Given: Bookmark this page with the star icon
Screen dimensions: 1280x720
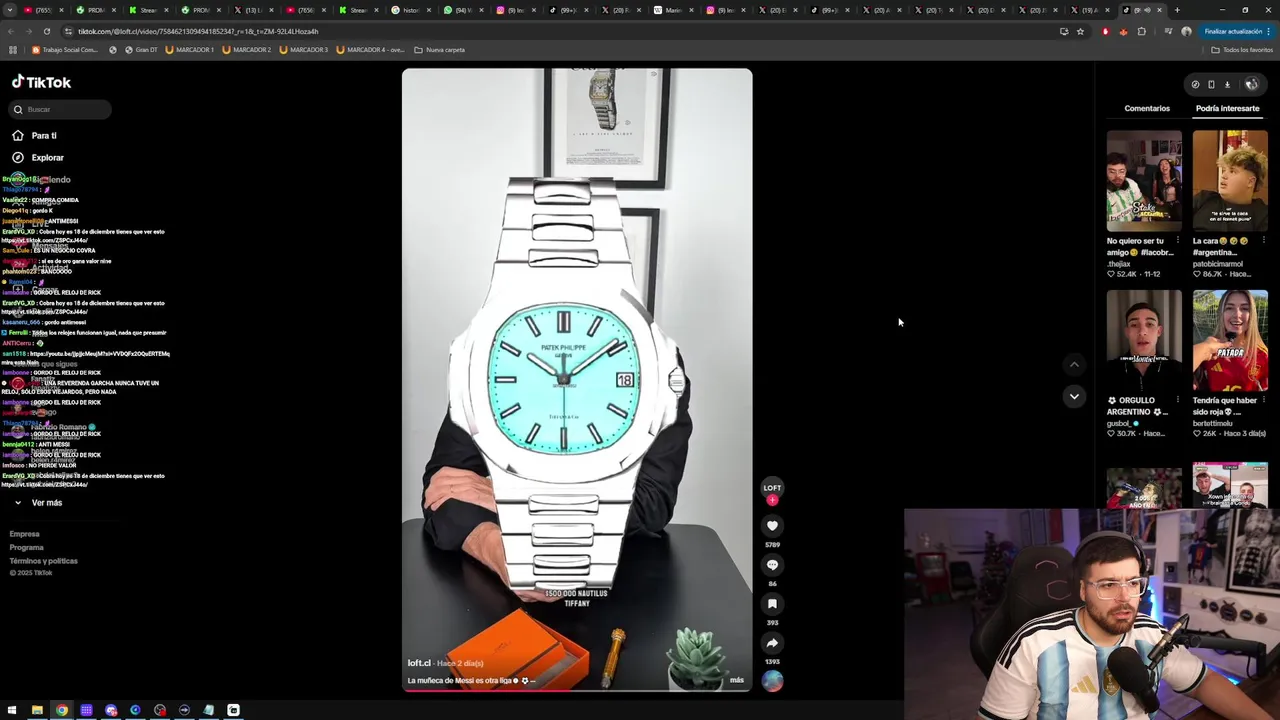Looking at the screenshot, I should (1080, 31).
